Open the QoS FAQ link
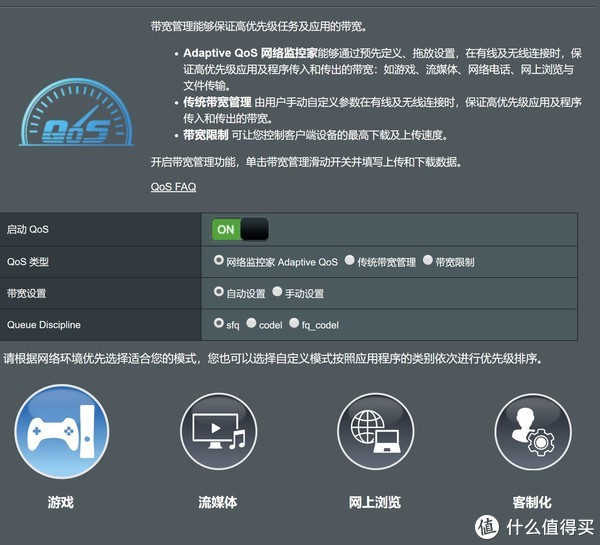The width and height of the screenshot is (600, 545). (x=173, y=187)
